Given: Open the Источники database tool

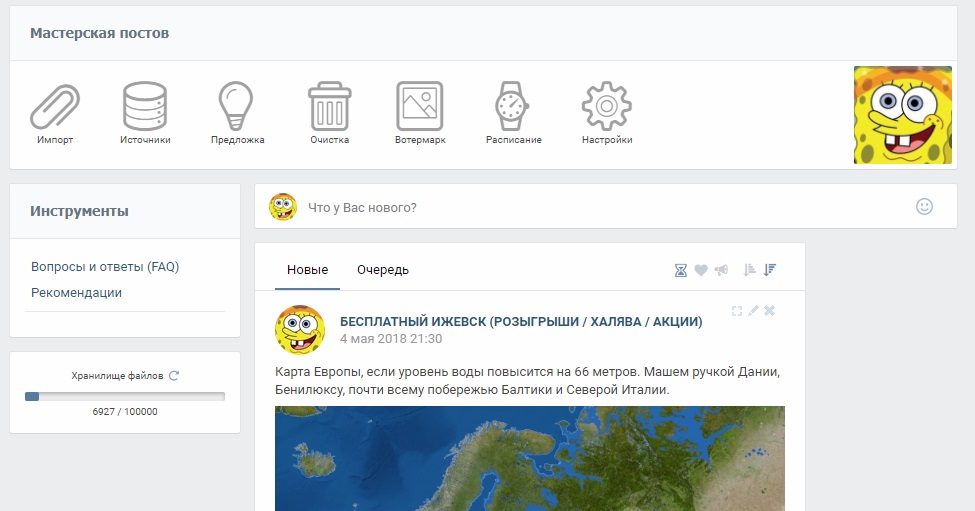Looking at the screenshot, I should click(x=145, y=113).
